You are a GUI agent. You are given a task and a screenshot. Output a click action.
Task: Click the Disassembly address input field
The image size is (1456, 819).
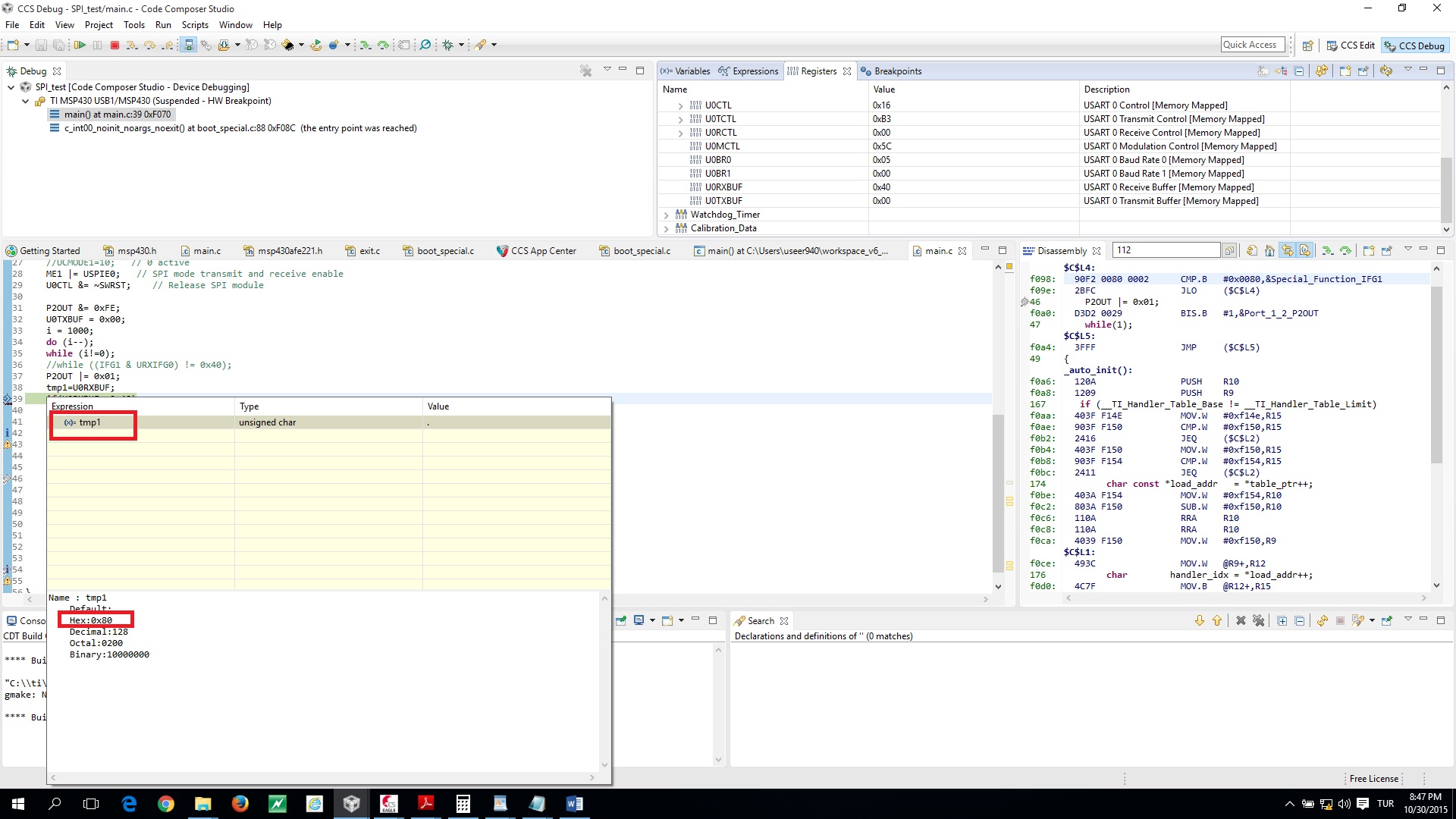(x=1166, y=250)
